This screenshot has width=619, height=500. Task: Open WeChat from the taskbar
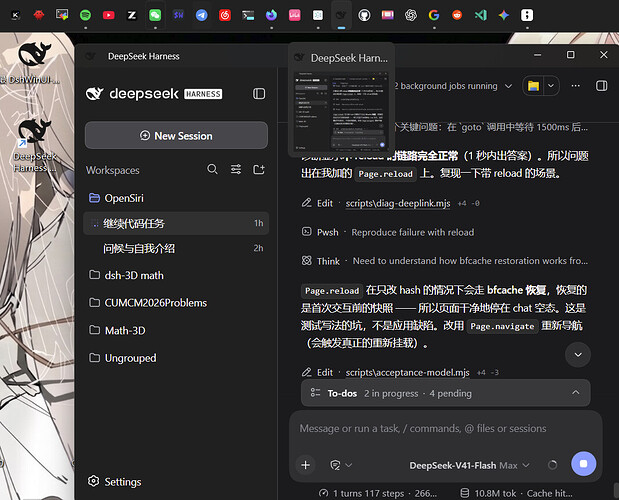click(x=155, y=15)
